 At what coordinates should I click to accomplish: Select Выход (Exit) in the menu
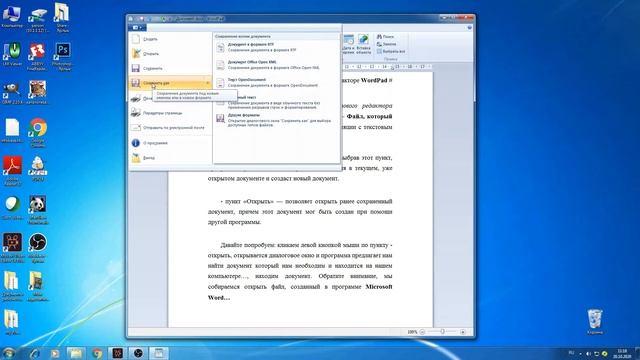[x=170, y=158]
